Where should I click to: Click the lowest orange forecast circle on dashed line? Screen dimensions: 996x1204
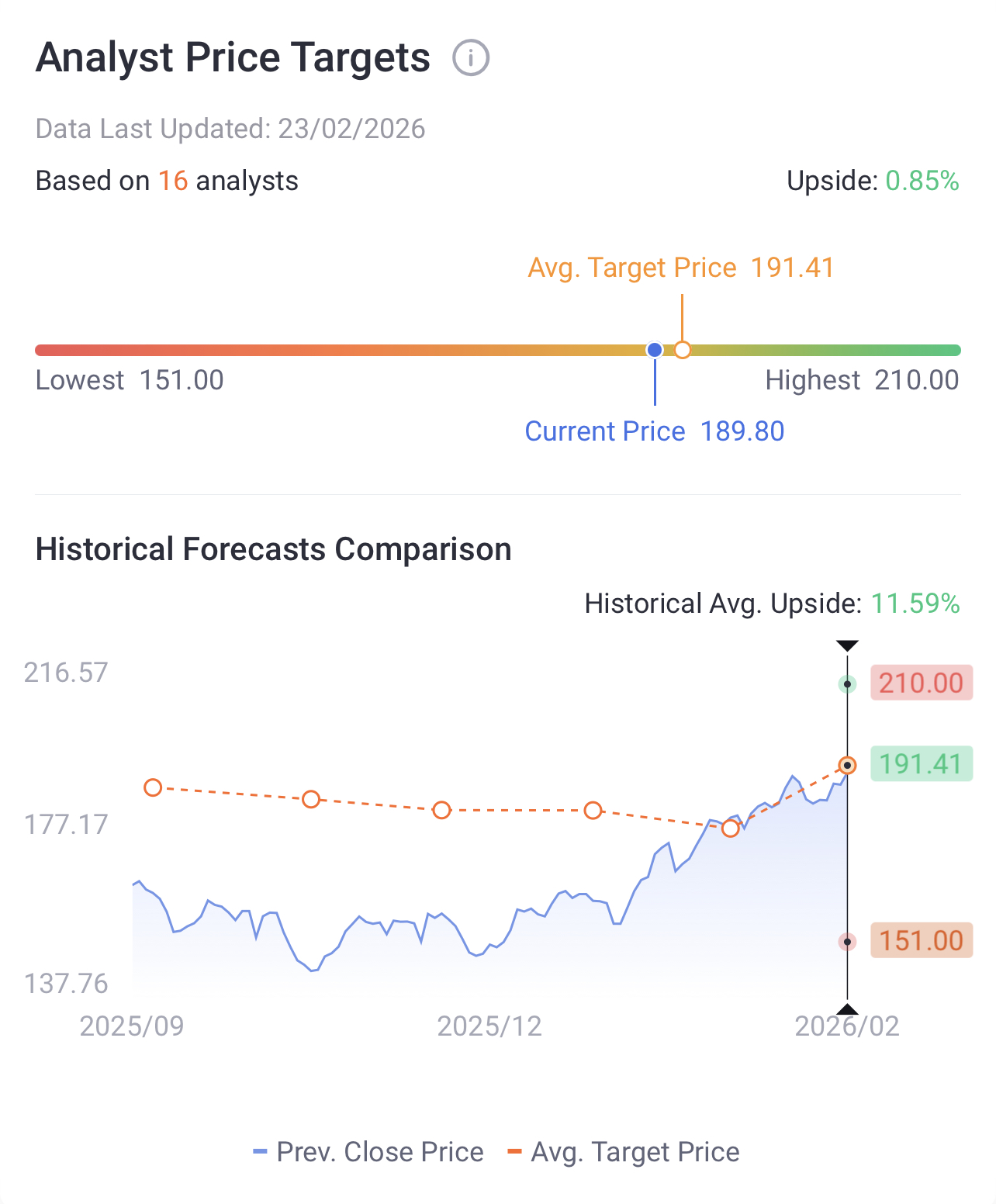730,829
